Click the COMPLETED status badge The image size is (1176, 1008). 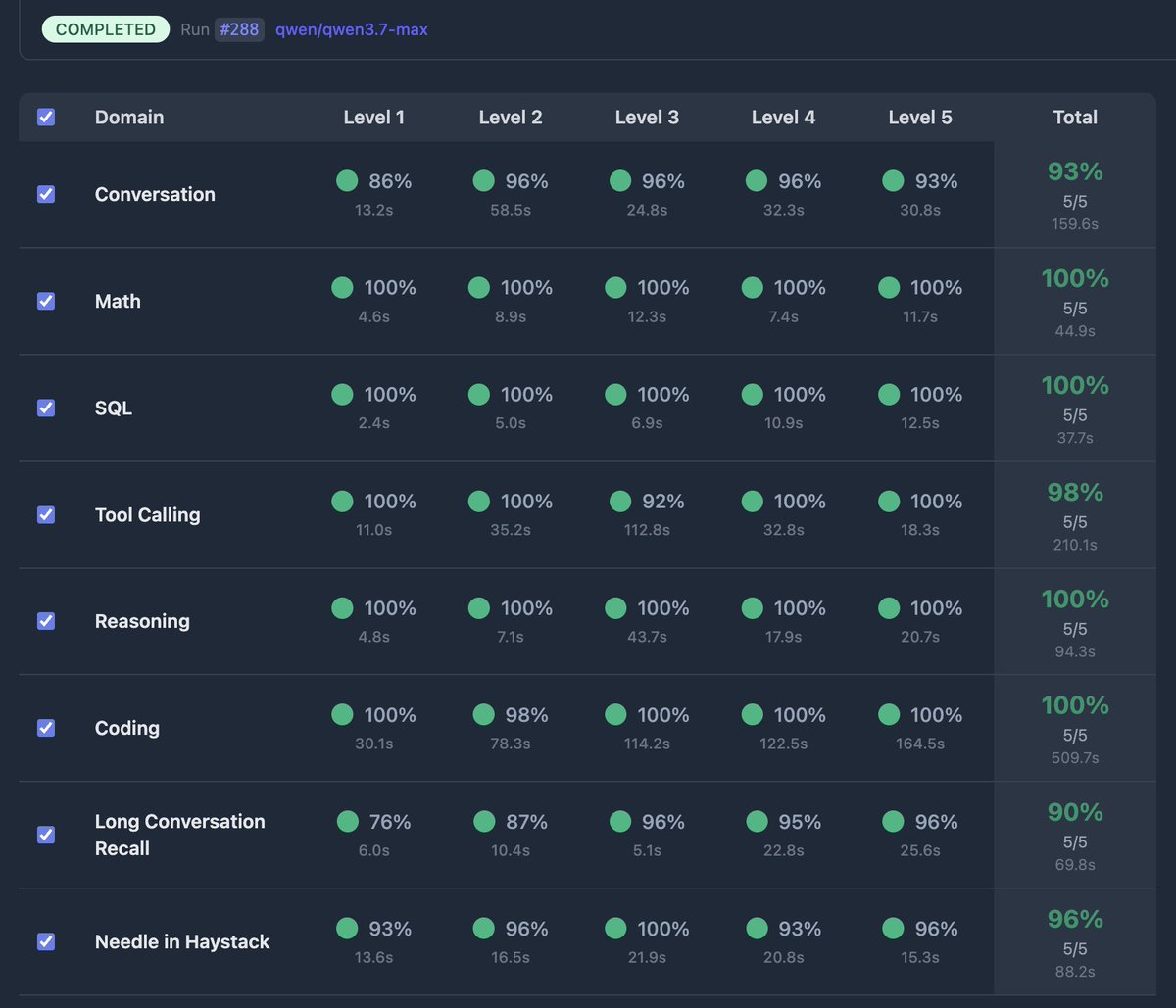106,29
